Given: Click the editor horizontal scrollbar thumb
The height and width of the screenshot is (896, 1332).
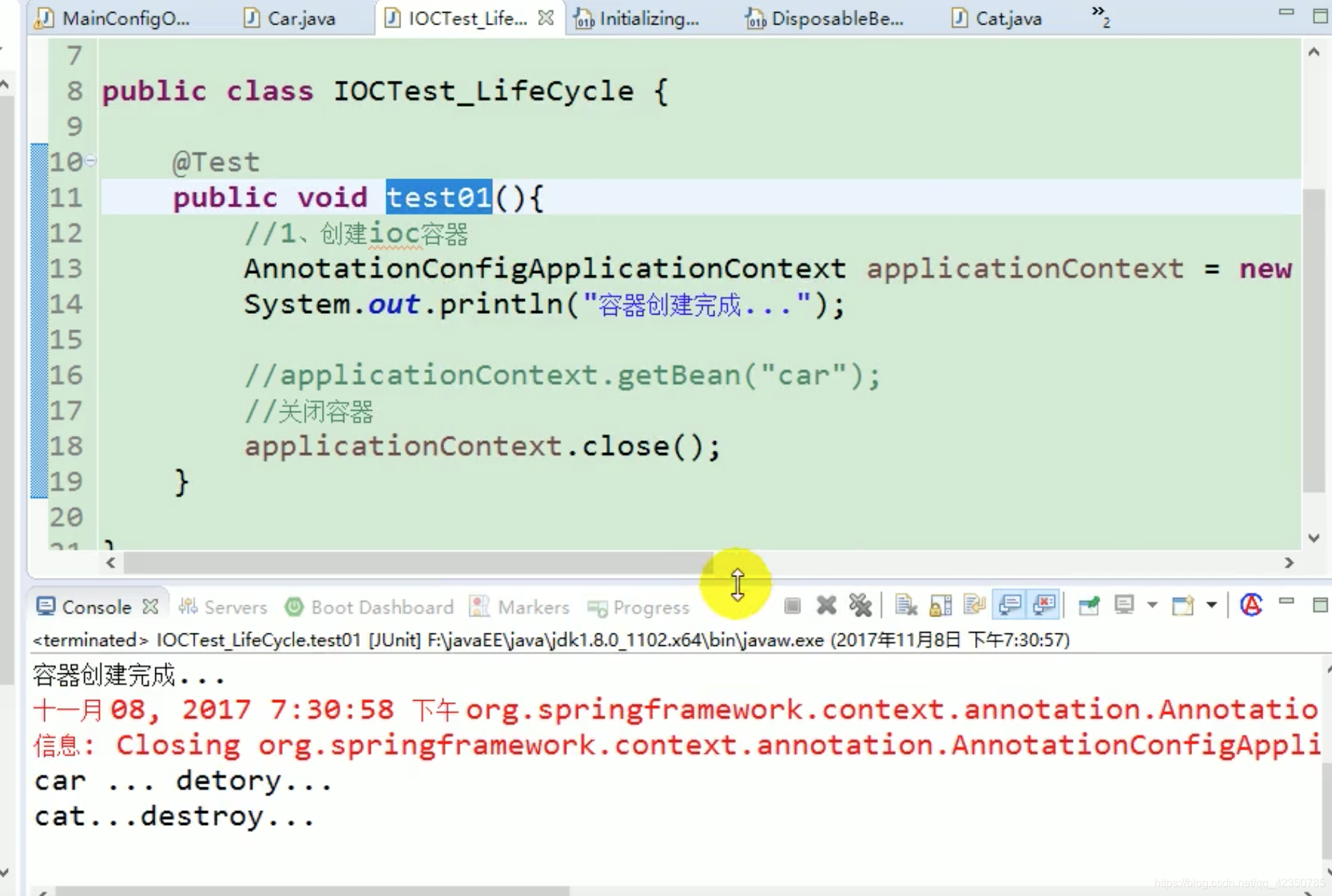Looking at the screenshot, I should click(418, 562).
